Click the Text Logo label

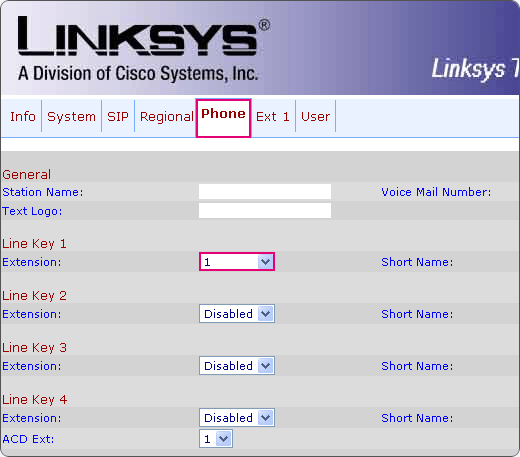32,211
